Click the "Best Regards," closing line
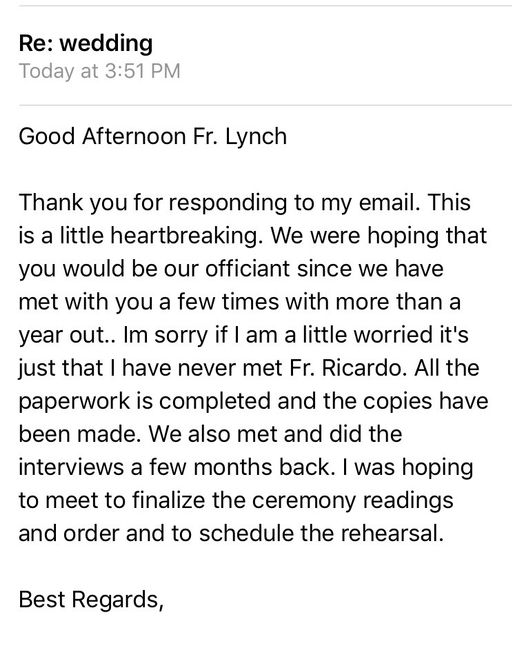 [x=91, y=600]
